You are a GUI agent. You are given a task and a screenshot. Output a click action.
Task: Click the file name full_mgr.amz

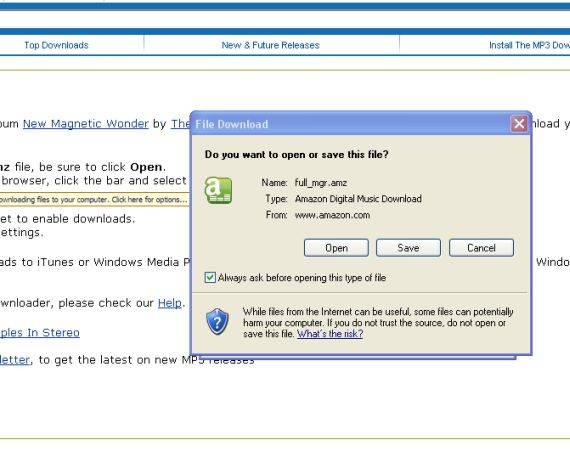tap(321, 183)
